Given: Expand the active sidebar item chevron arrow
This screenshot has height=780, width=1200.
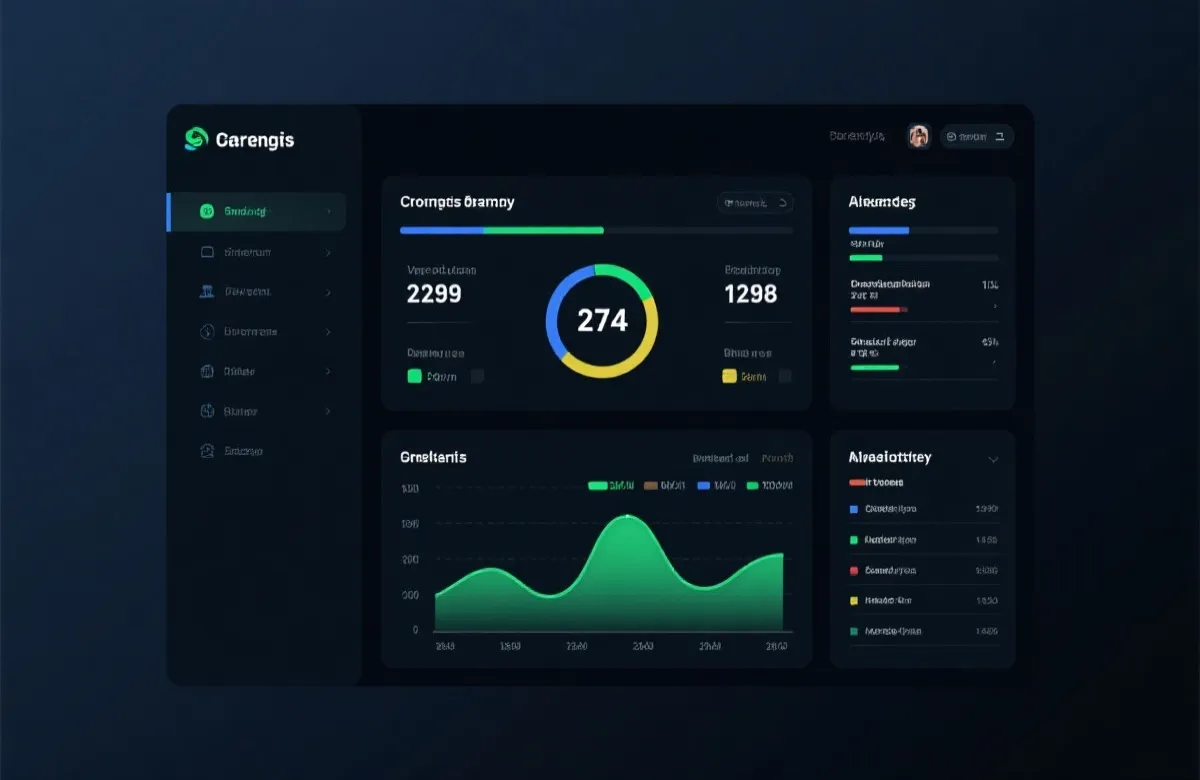Looking at the screenshot, I should (x=328, y=211).
